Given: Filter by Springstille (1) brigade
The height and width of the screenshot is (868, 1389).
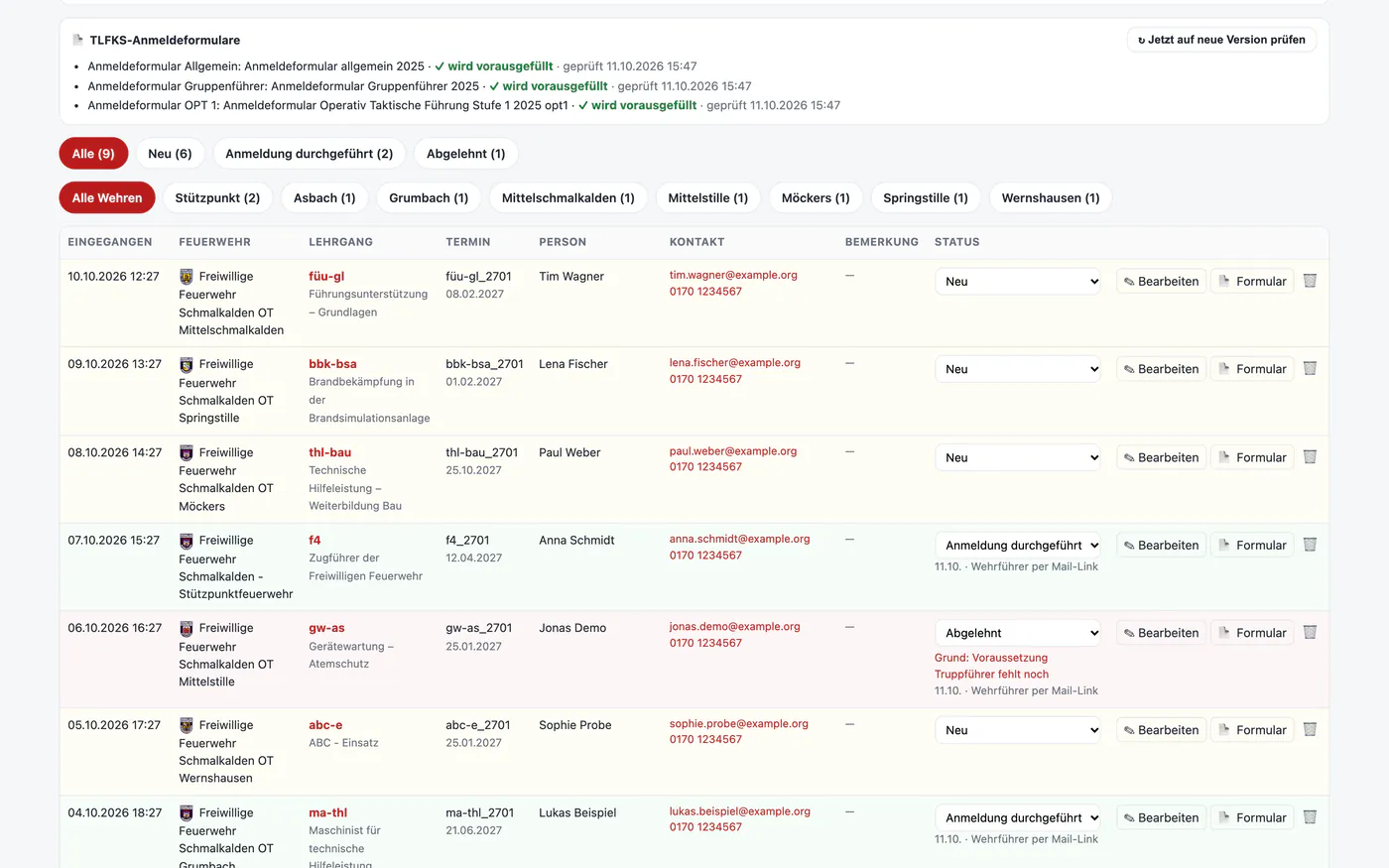Looking at the screenshot, I should tap(926, 197).
